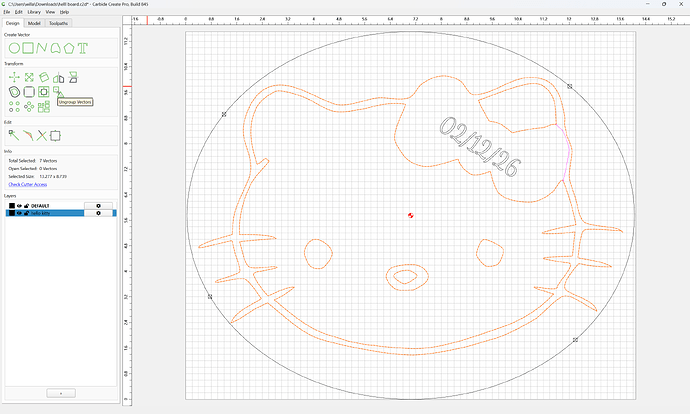Screen dimensions: 690x414
Task: Click the Rotate transform icon
Action: coord(44,77)
